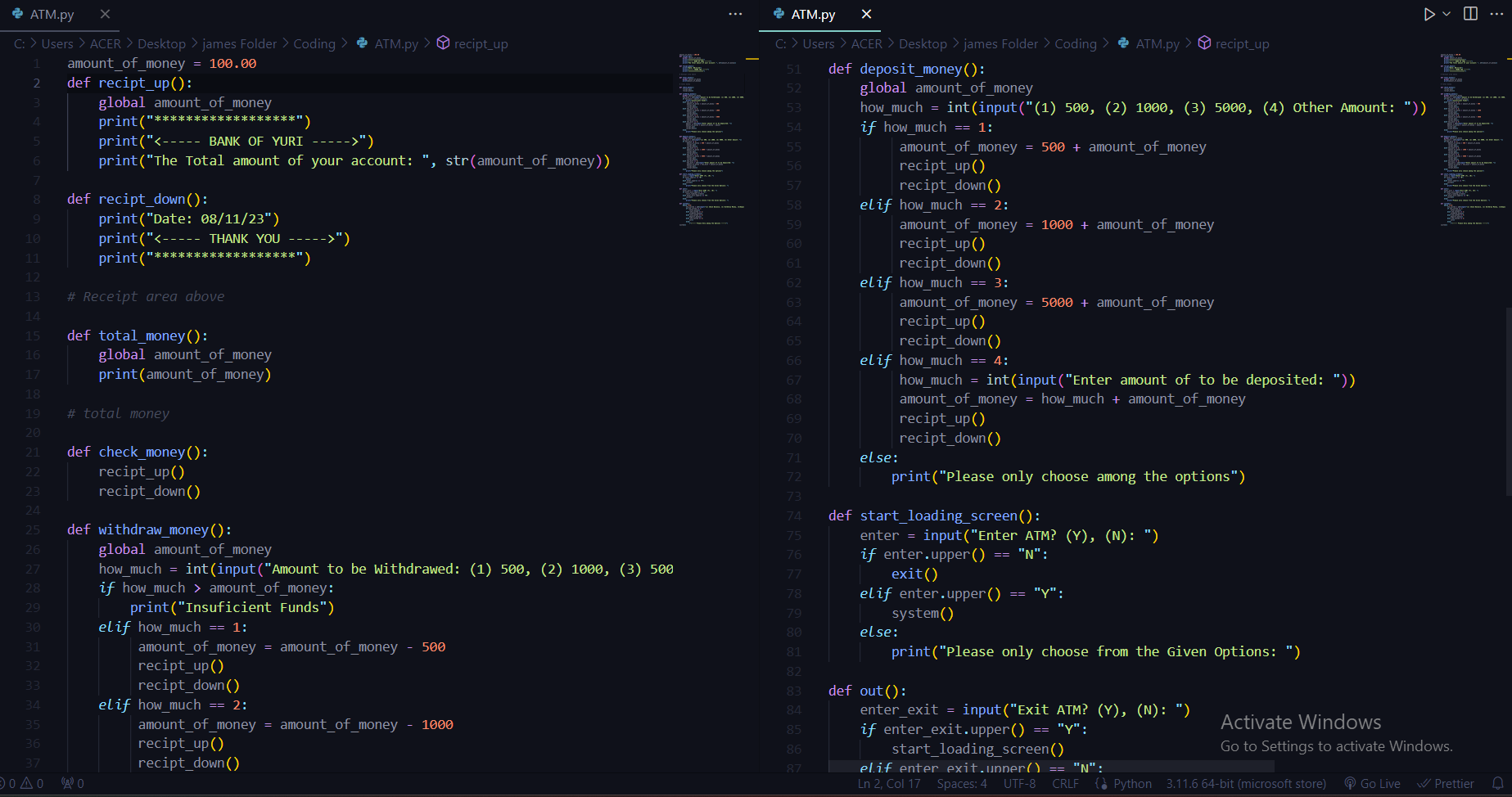Click '# total money' comment line
The image size is (1512, 797).
pyautogui.click(x=118, y=413)
